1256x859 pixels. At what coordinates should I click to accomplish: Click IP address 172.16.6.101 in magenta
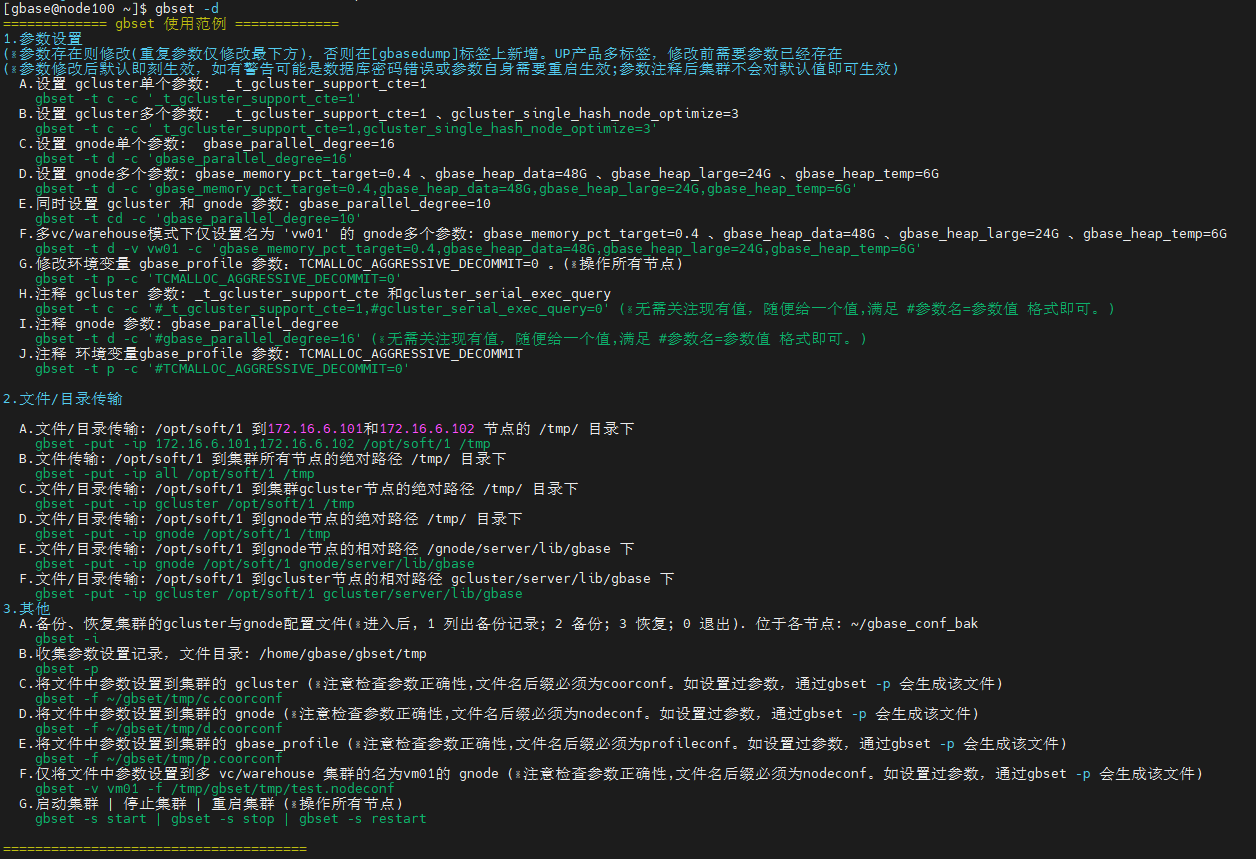[315, 428]
